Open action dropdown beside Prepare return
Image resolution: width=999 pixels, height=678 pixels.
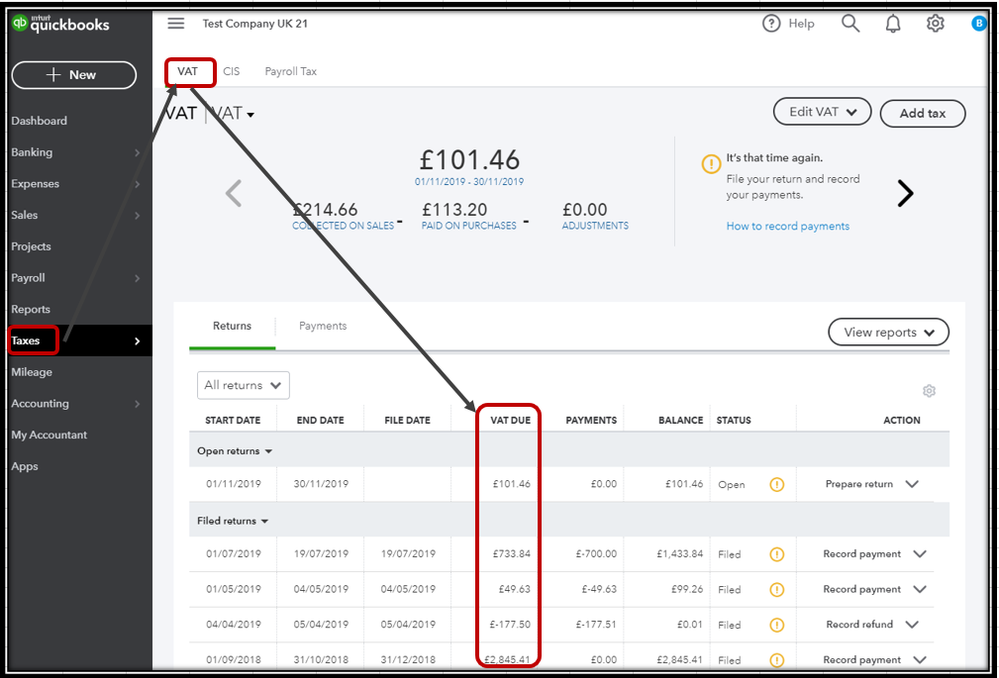(x=912, y=484)
